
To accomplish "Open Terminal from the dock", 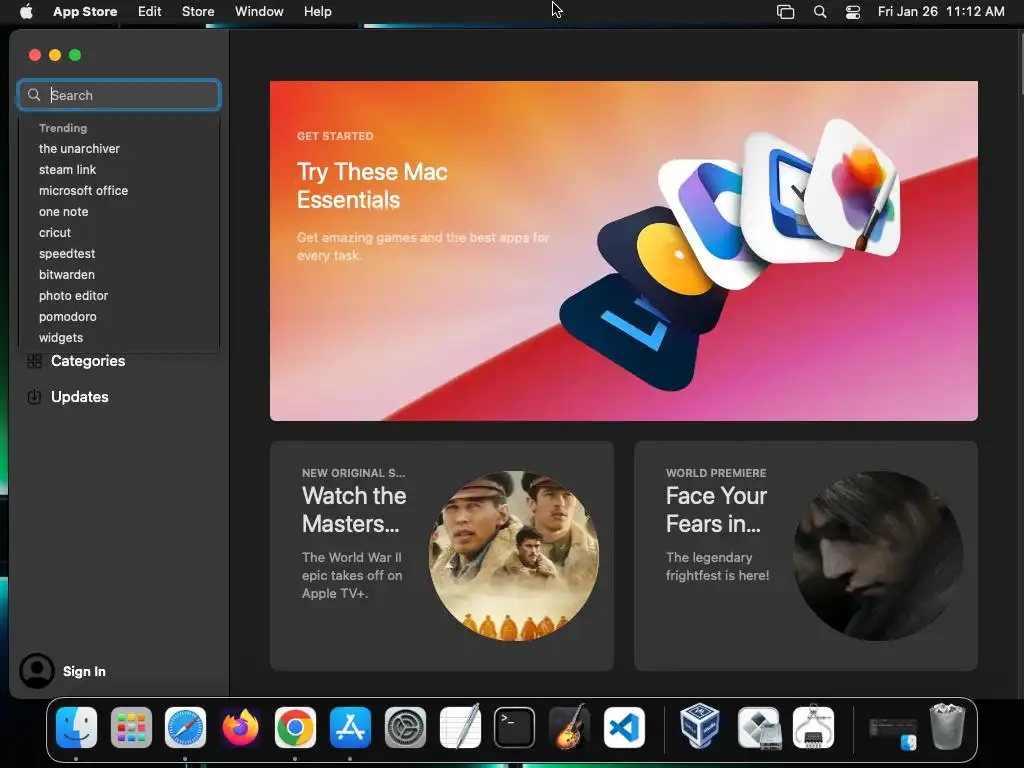I will (x=515, y=728).
